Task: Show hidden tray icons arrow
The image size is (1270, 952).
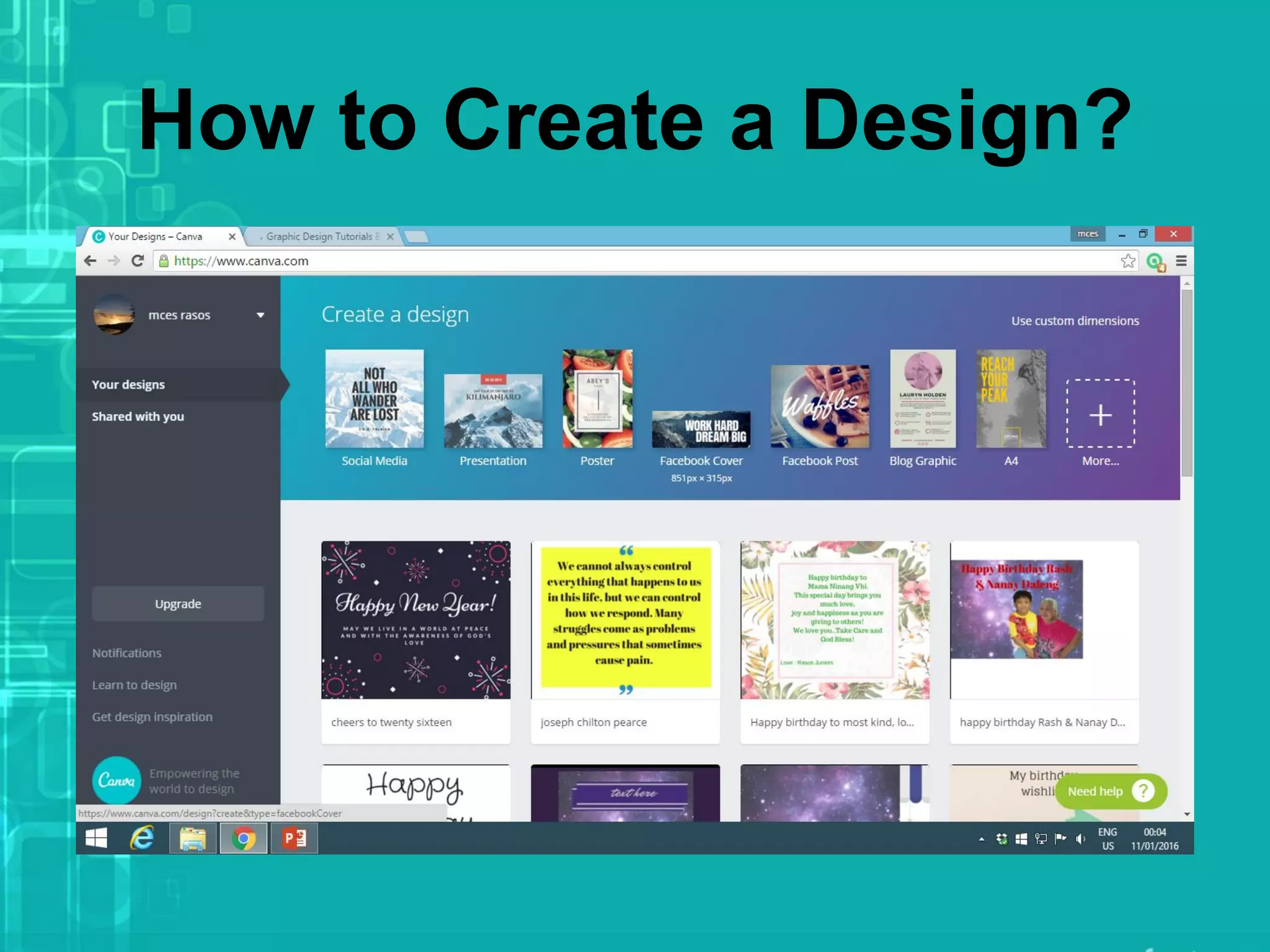Action: pyautogui.click(x=982, y=839)
